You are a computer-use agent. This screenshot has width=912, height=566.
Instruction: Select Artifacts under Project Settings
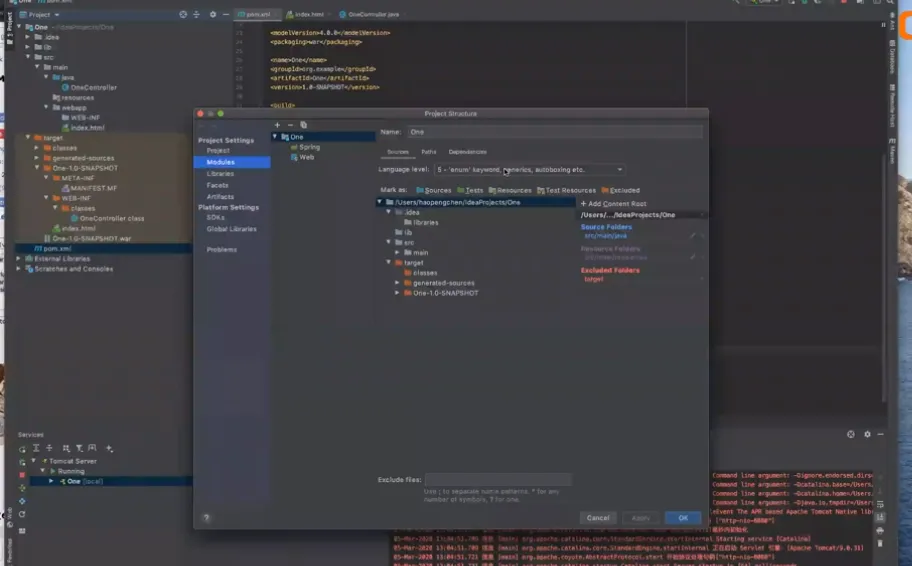tap(220, 197)
